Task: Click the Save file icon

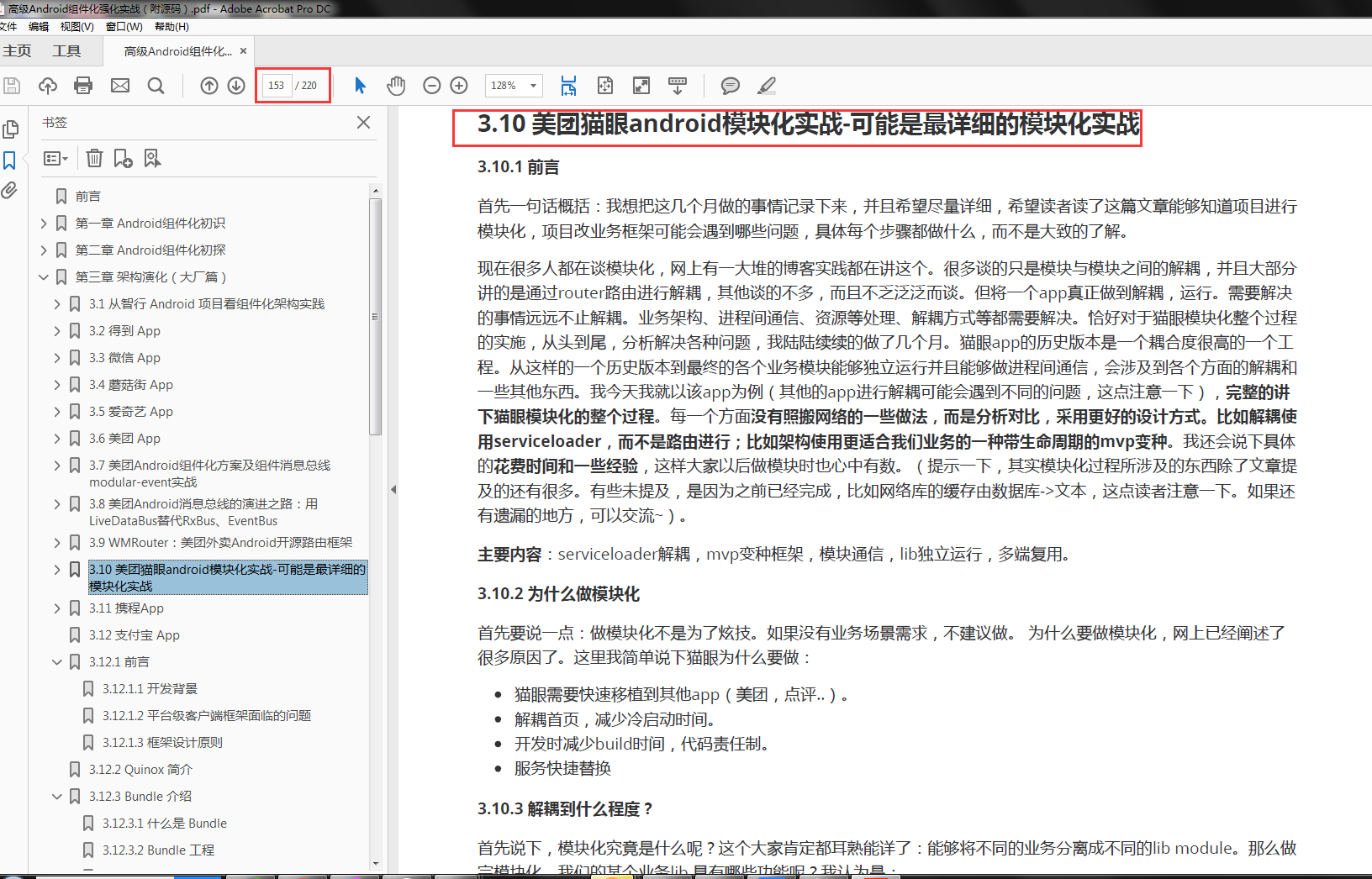Action: point(12,85)
